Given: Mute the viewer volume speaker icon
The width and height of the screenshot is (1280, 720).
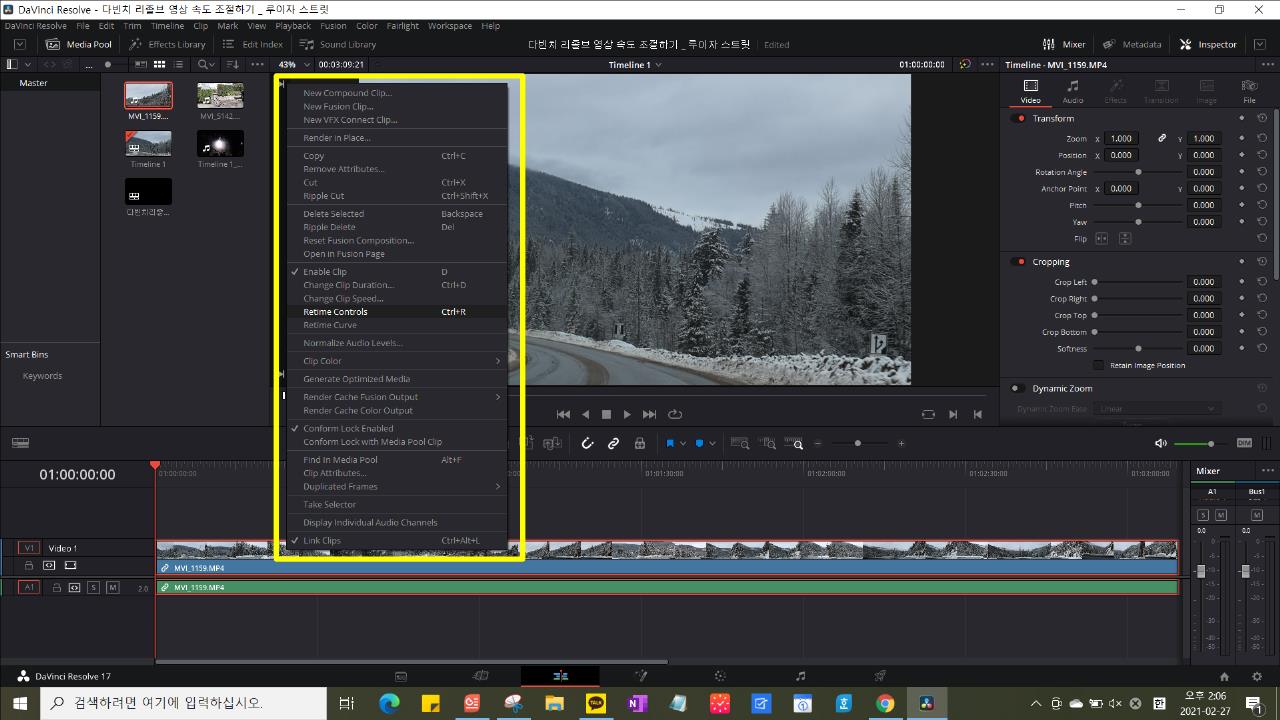Looking at the screenshot, I should pos(1160,443).
